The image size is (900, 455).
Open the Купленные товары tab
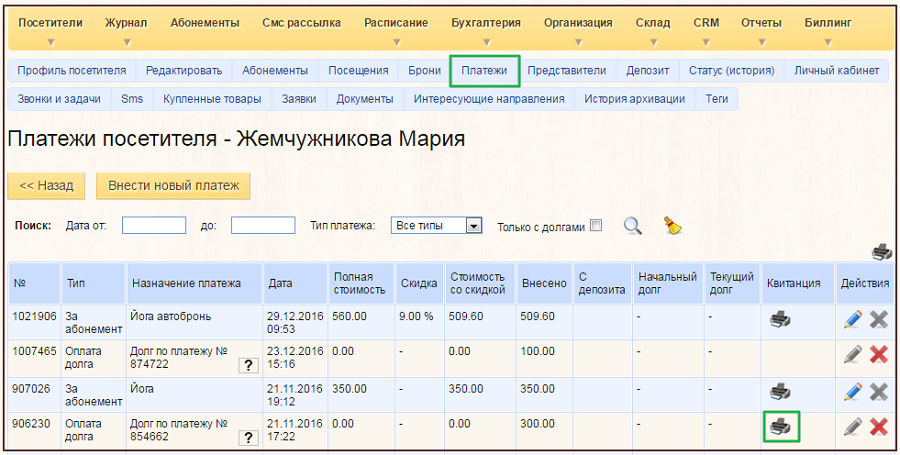212,99
